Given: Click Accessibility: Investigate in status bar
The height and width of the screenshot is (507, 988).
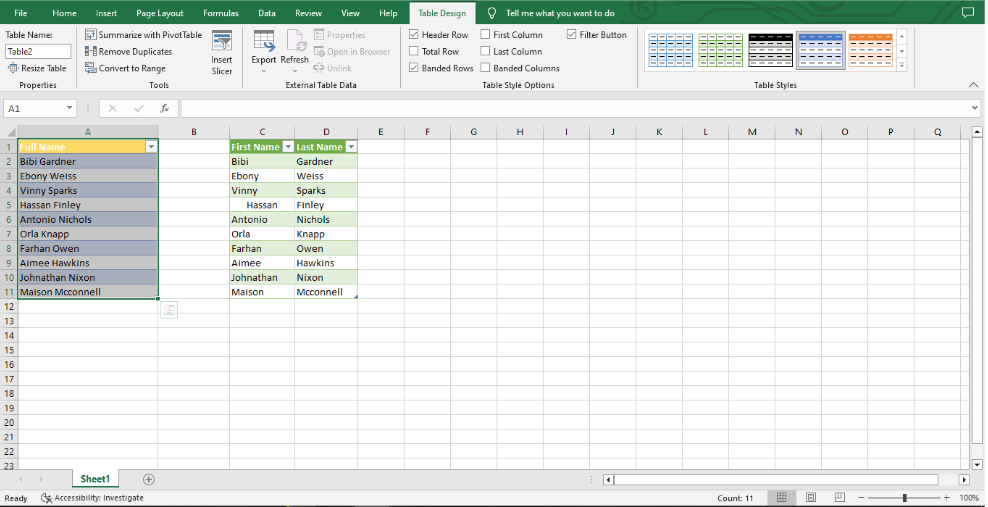Looking at the screenshot, I should coord(92,497).
